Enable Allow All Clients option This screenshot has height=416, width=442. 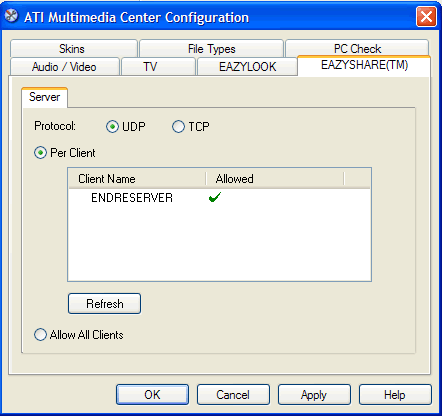(40, 335)
